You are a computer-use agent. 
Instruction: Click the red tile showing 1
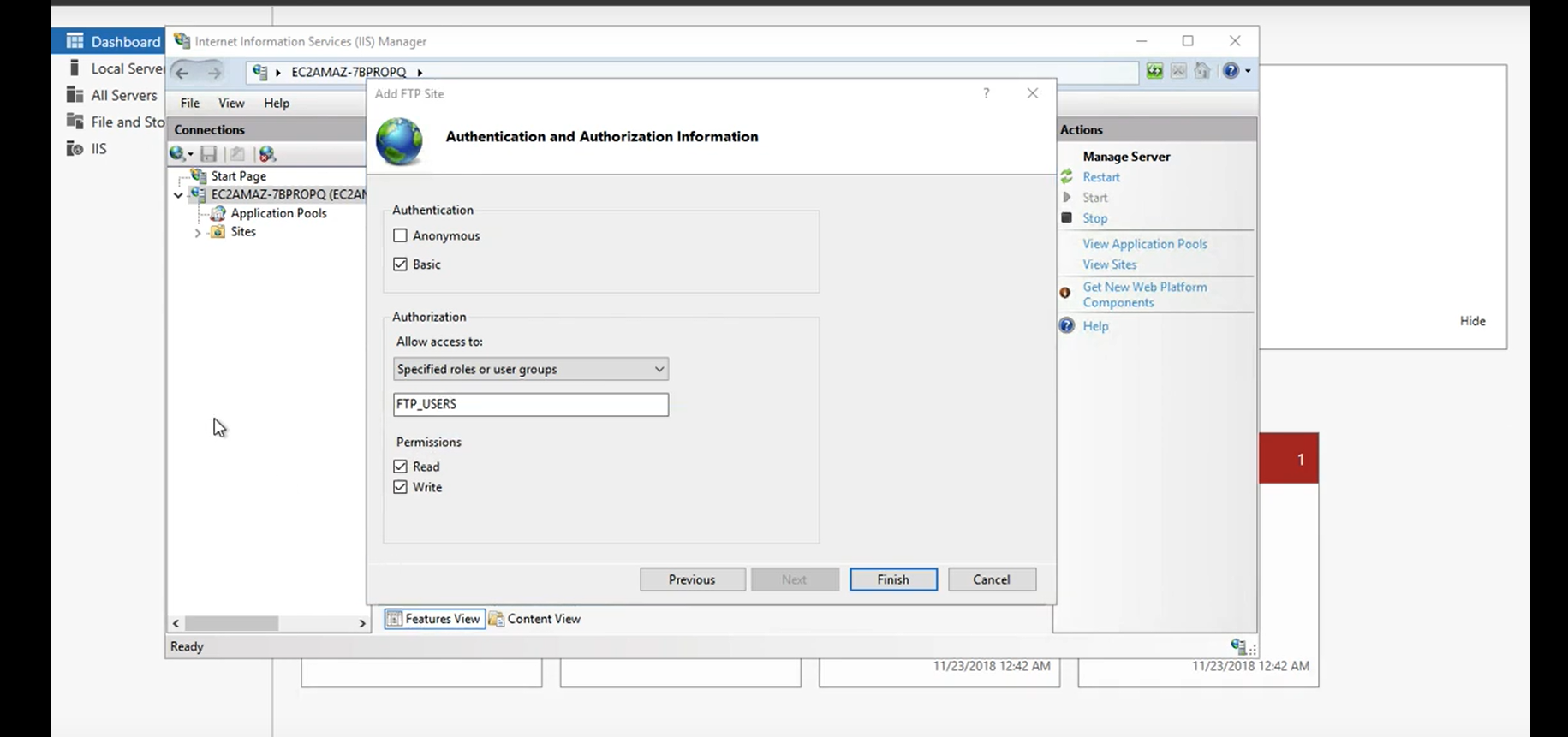pyautogui.click(x=1289, y=458)
